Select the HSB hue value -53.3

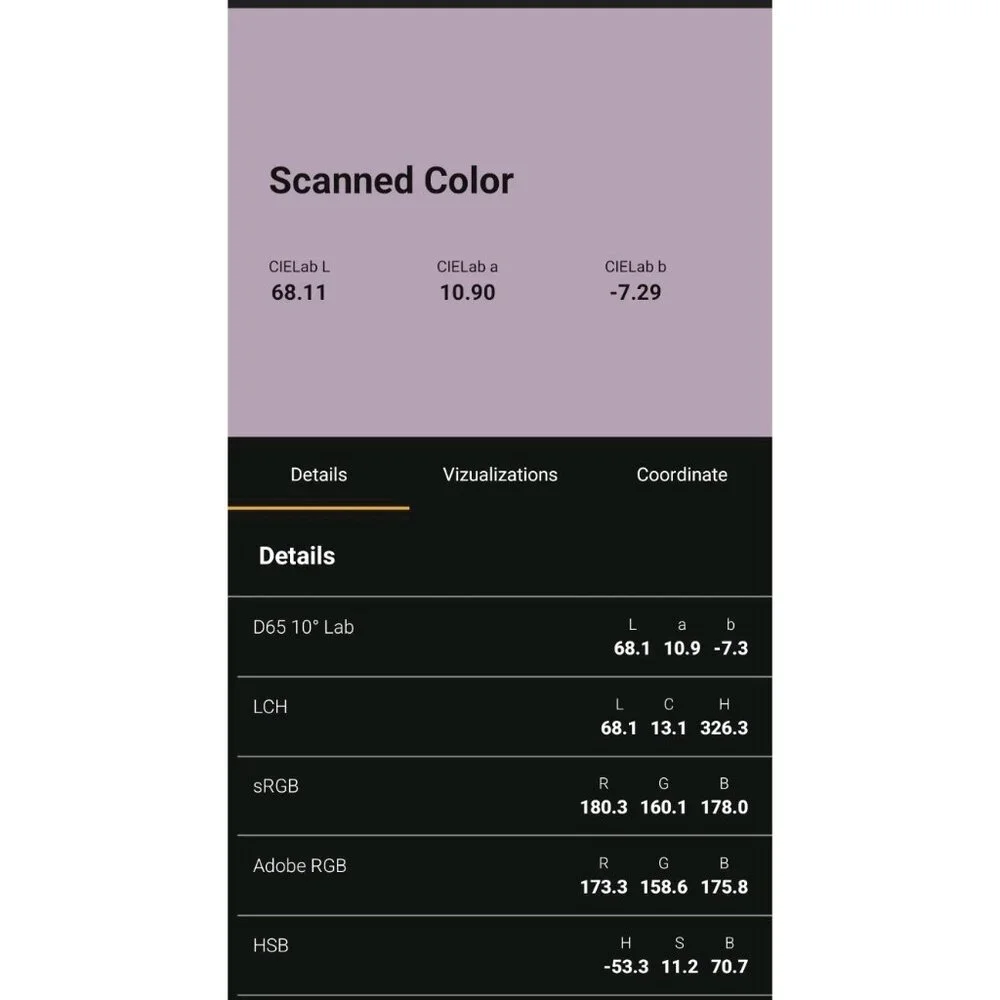pyautogui.click(x=626, y=967)
